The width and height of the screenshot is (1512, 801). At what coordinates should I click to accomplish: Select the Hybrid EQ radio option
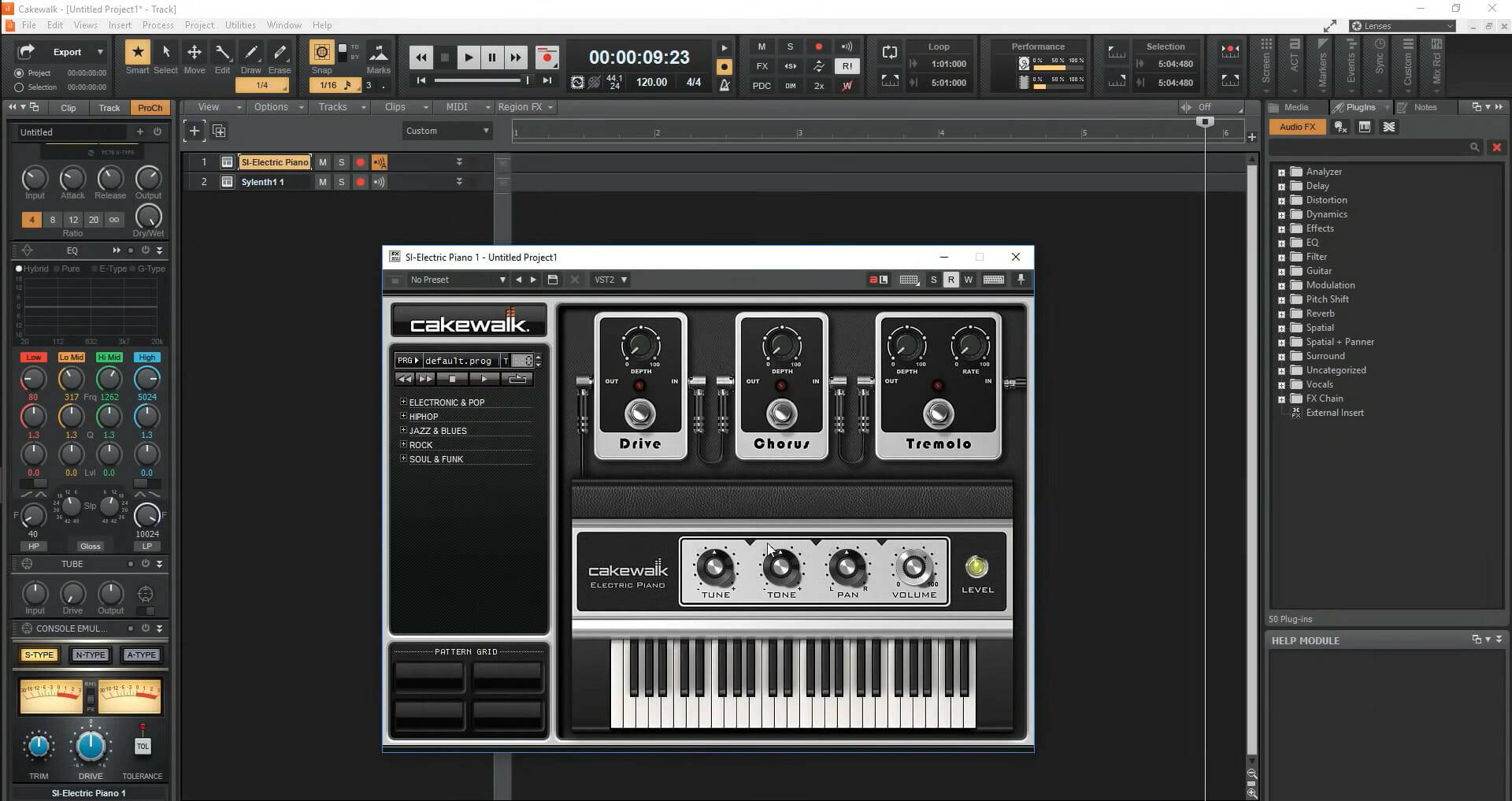tap(20, 269)
